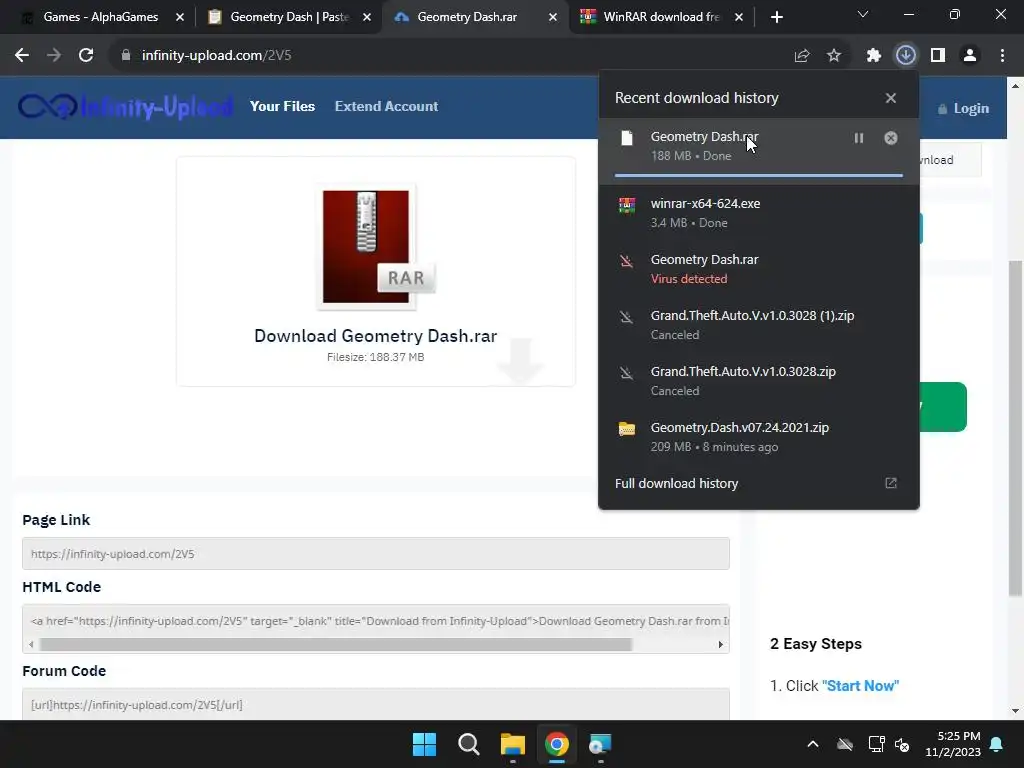1024x768 pixels.
Task: Click the Infinity-Upload logo
Action: click(x=125, y=106)
